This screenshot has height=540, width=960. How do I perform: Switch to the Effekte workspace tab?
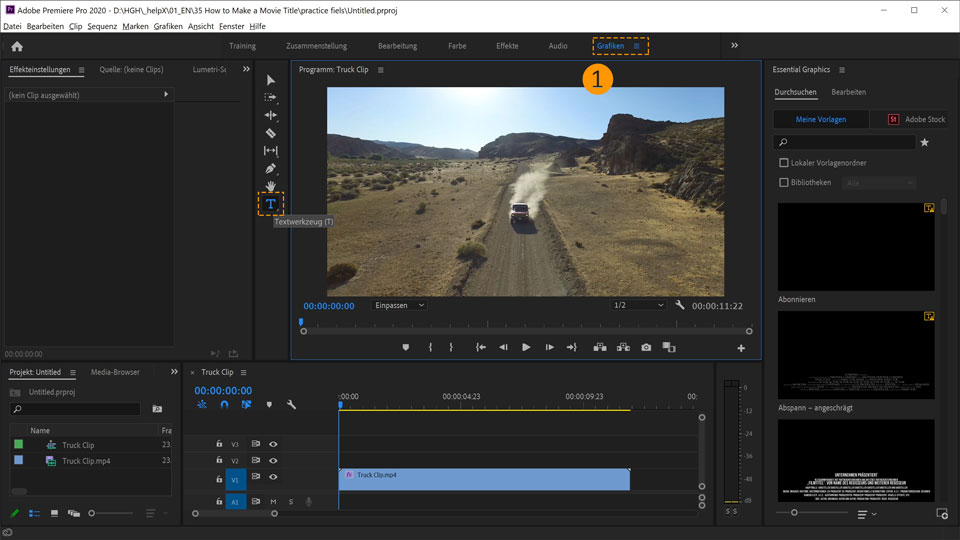coord(507,46)
